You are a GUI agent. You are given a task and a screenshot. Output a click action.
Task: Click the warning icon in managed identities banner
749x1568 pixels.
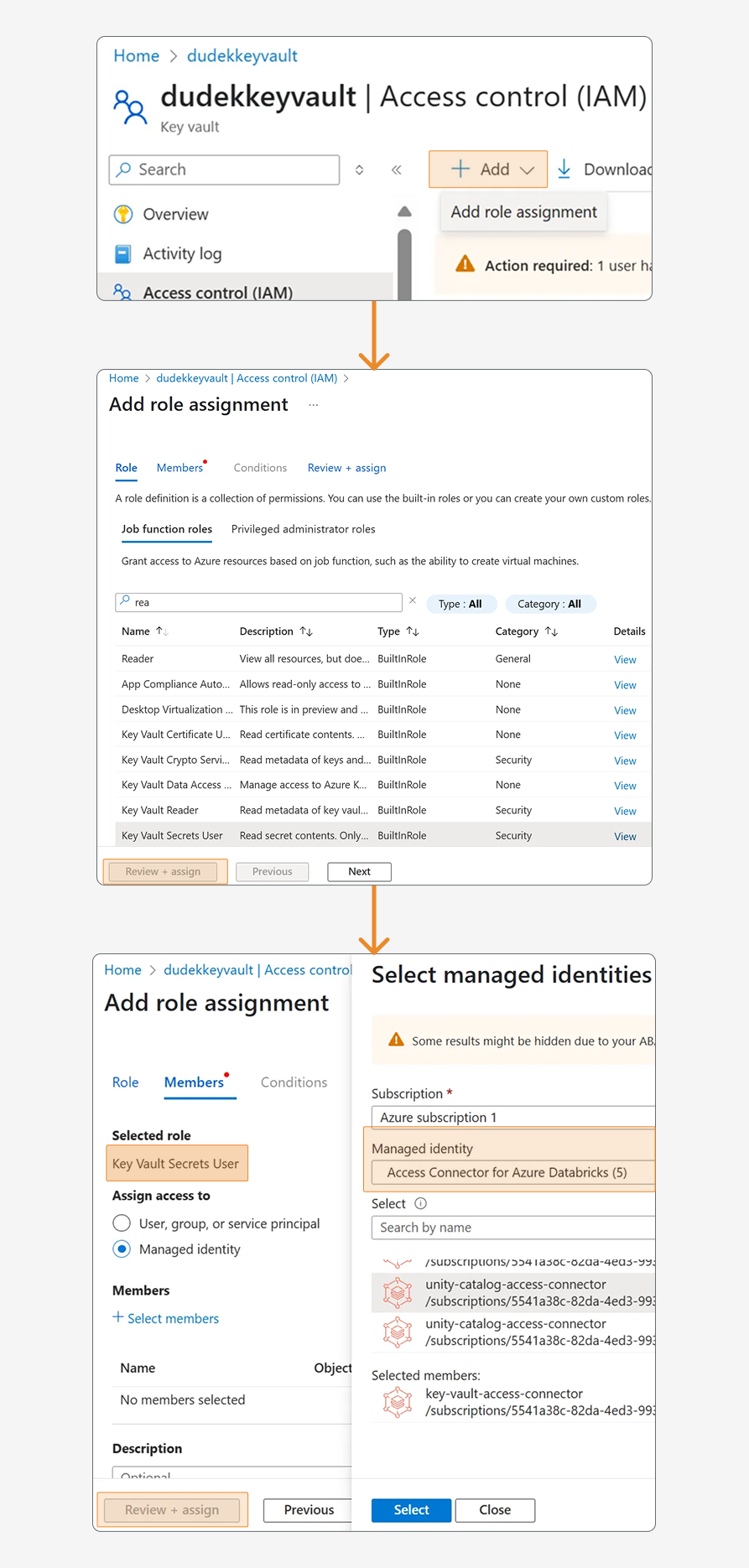pyautogui.click(x=397, y=1040)
